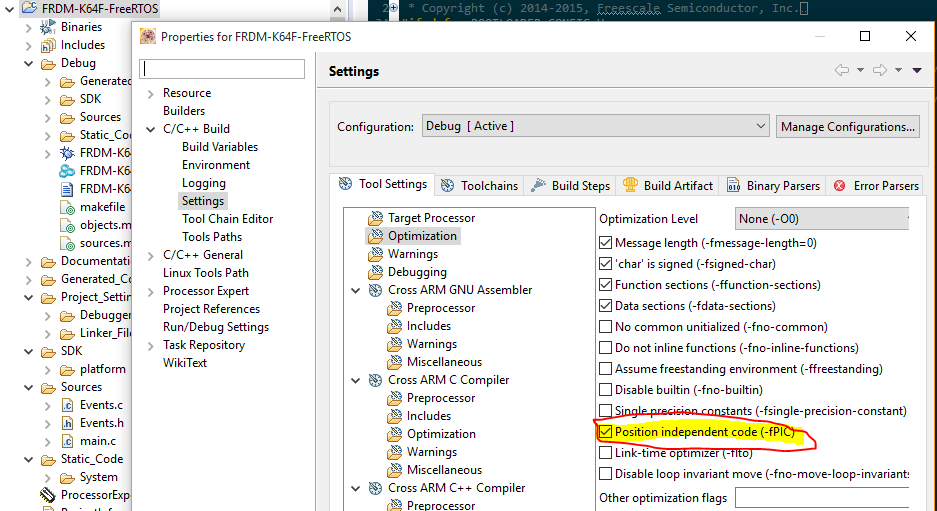Select Tool Chain Editor in sidebar
Image resolution: width=937 pixels, height=511 pixels.
[227, 219]
